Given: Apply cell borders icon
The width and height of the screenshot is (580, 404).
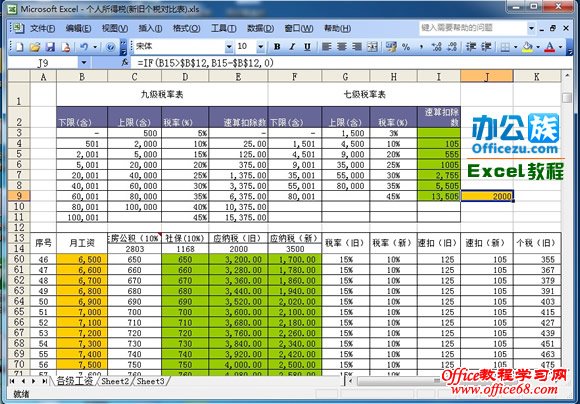Looking at the screenshot, I should click(x=505, y=47).
